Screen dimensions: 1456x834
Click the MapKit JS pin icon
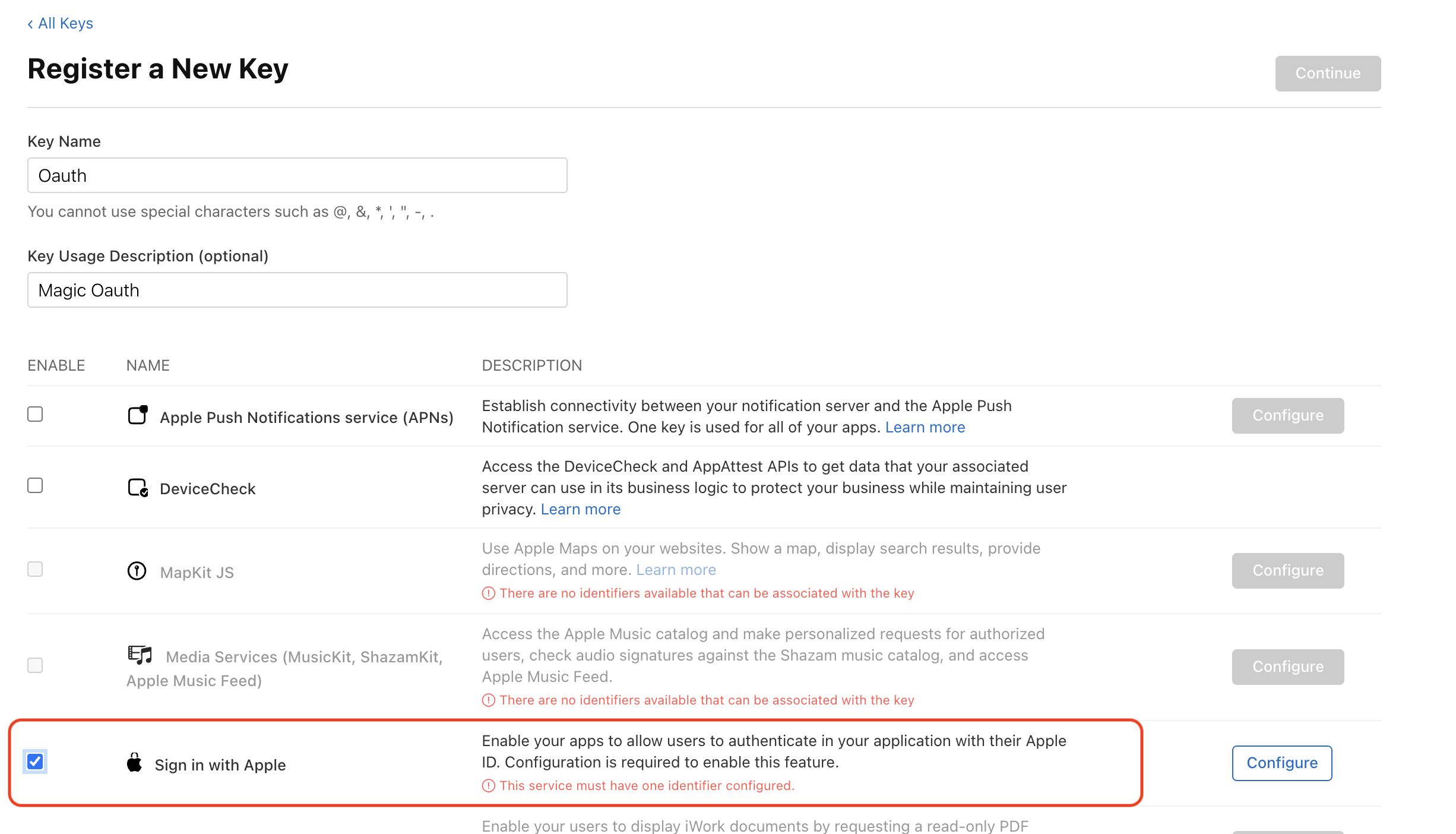[137, 571]
